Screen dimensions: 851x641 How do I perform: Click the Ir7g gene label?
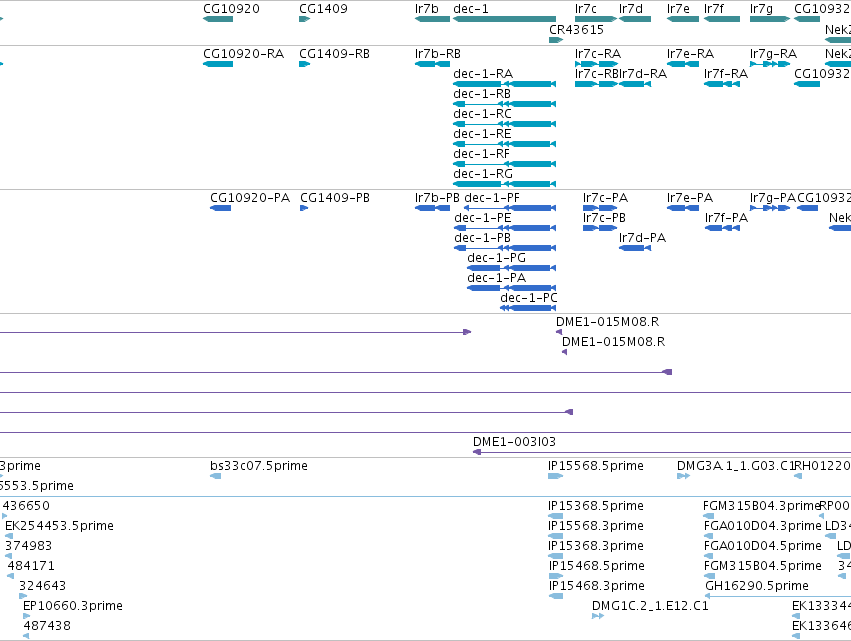tap(761, 9)
